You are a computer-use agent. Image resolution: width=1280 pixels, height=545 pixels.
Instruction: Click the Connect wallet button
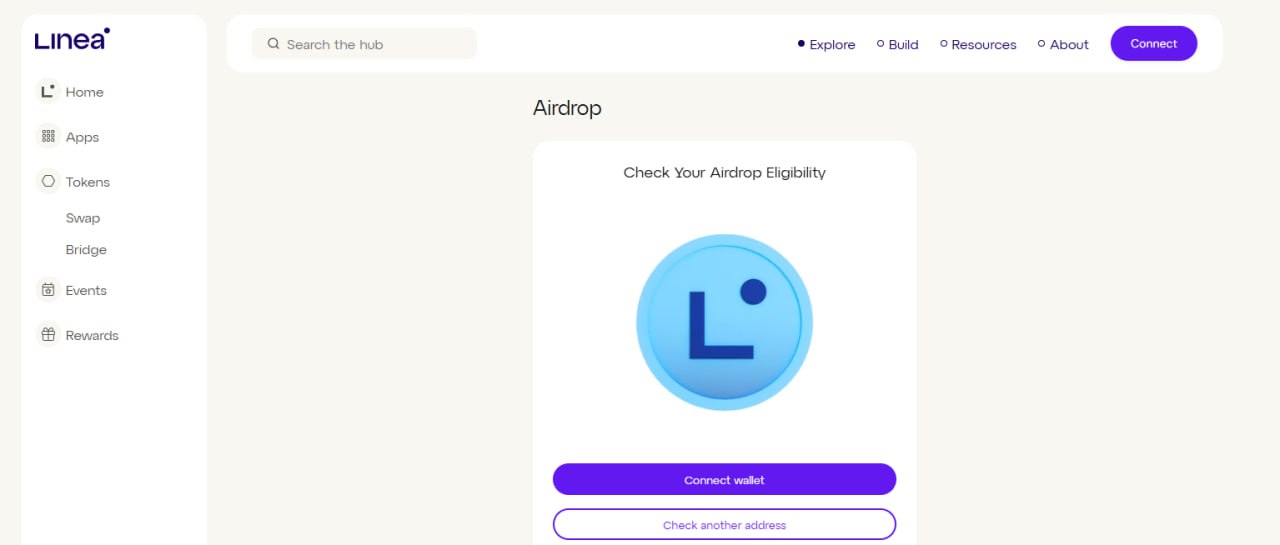pos(724,479)
